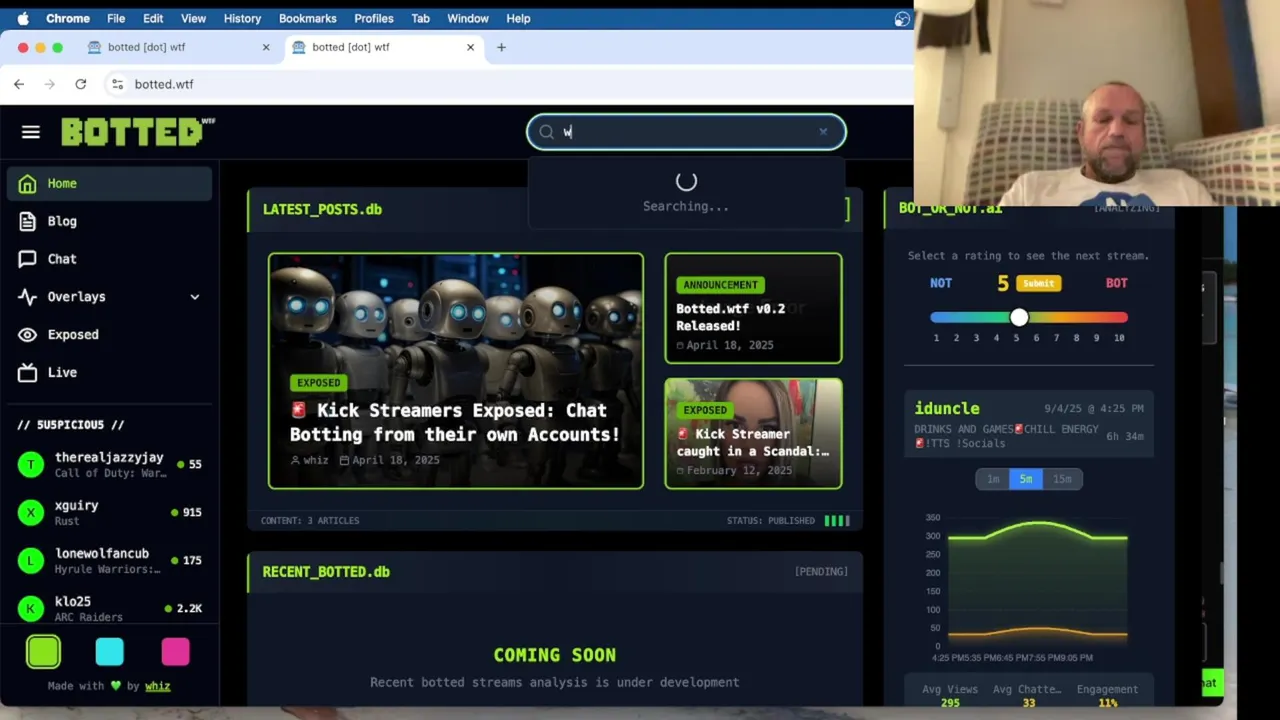Click therealjazzyjay avatar circle
Viewport: 1280px width, 720px height.
pyautogui.click(x=31, y=464)
